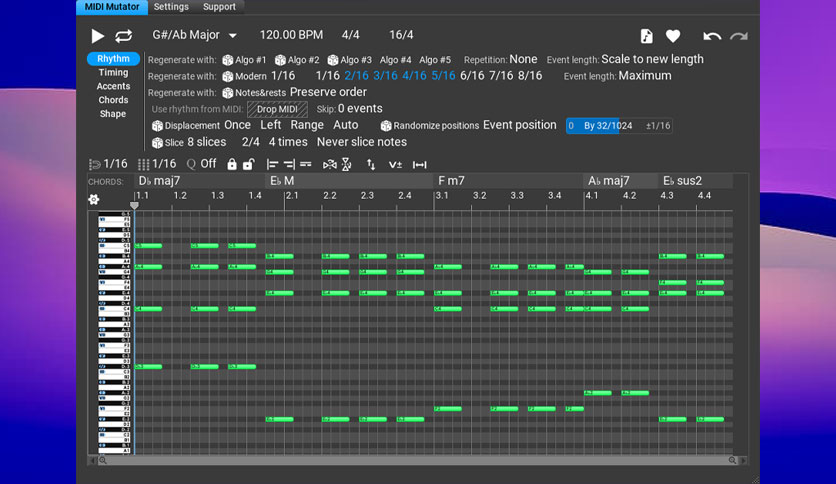
Task: Undo the last action
Action: pos(712,36)
